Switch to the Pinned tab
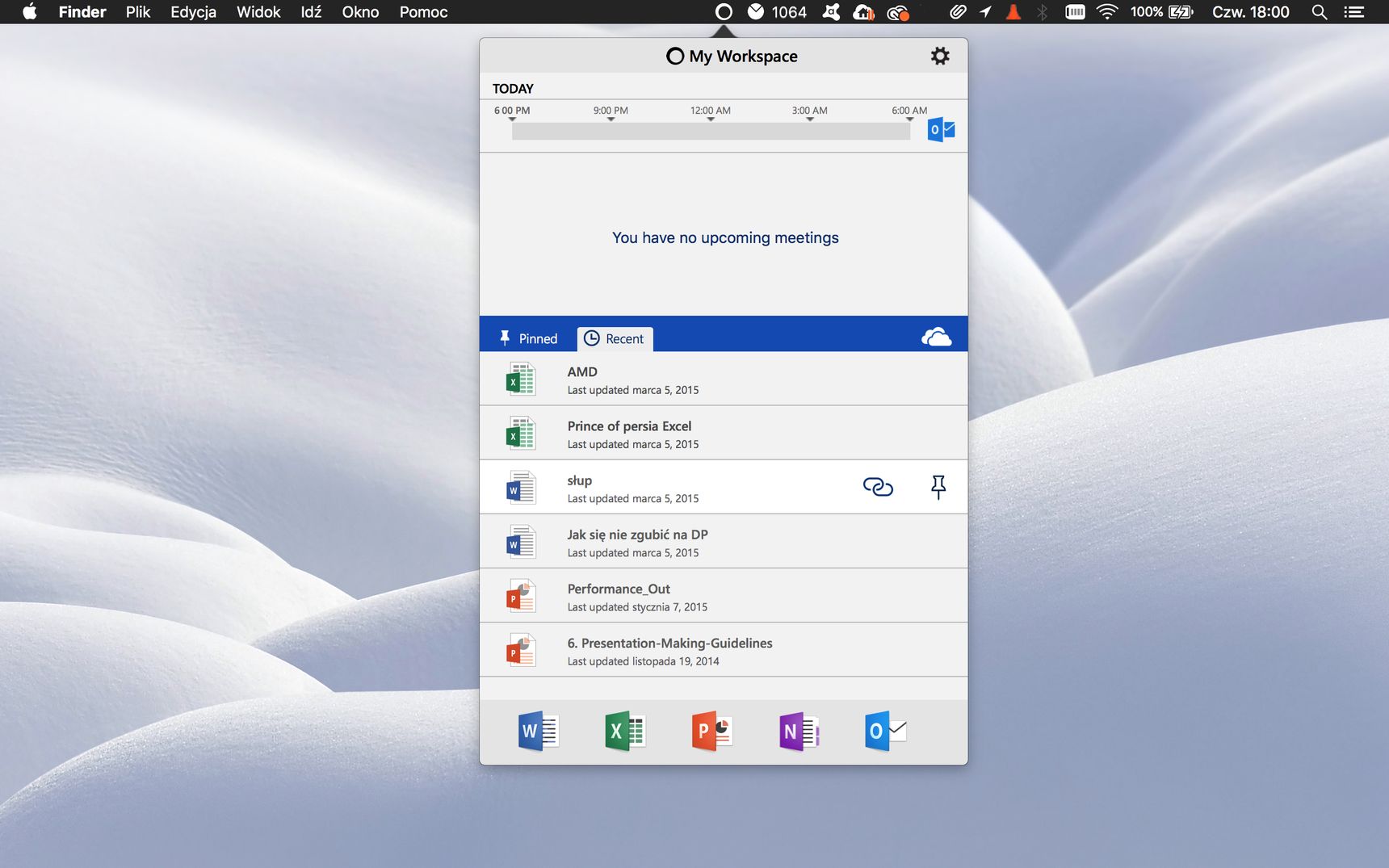The width and height of the screenshot is (1389, 868). tap(528, 338)
